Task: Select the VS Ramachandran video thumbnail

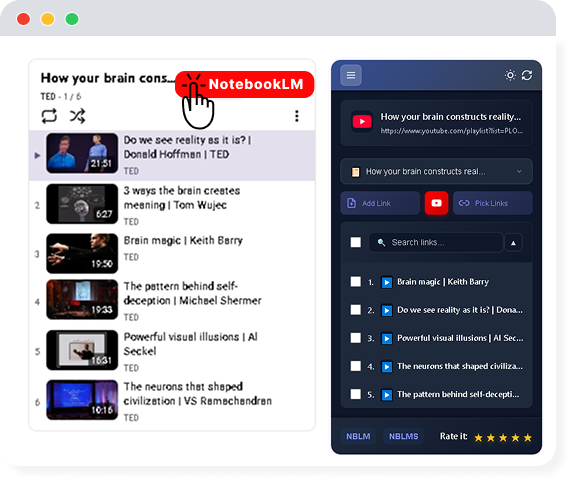Action: pyautogui.click(x=82, y=400)
